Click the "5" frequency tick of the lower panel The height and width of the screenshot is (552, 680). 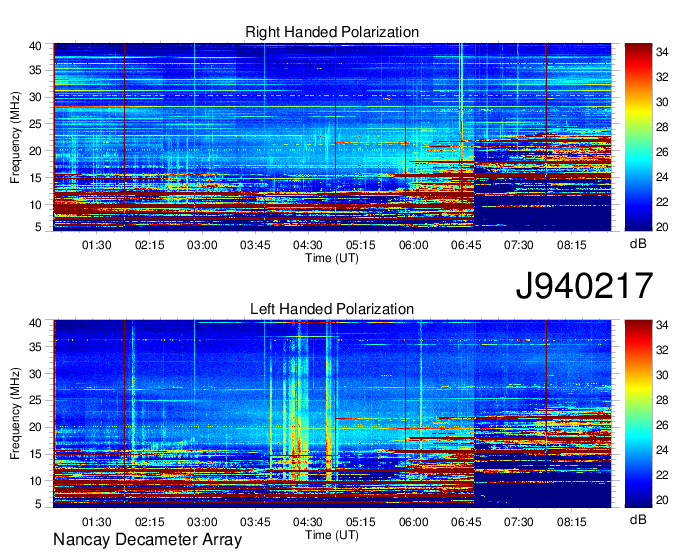(x=38, y=504)
